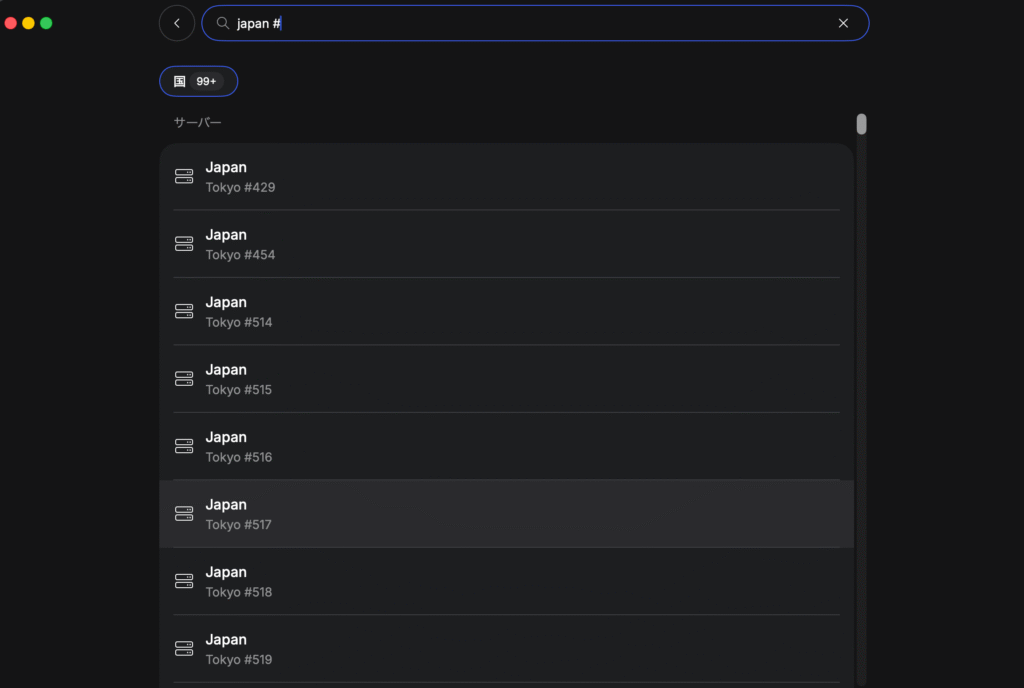Click the server list scrollbar thumb
1024x688 pixels.
point(861,124)
